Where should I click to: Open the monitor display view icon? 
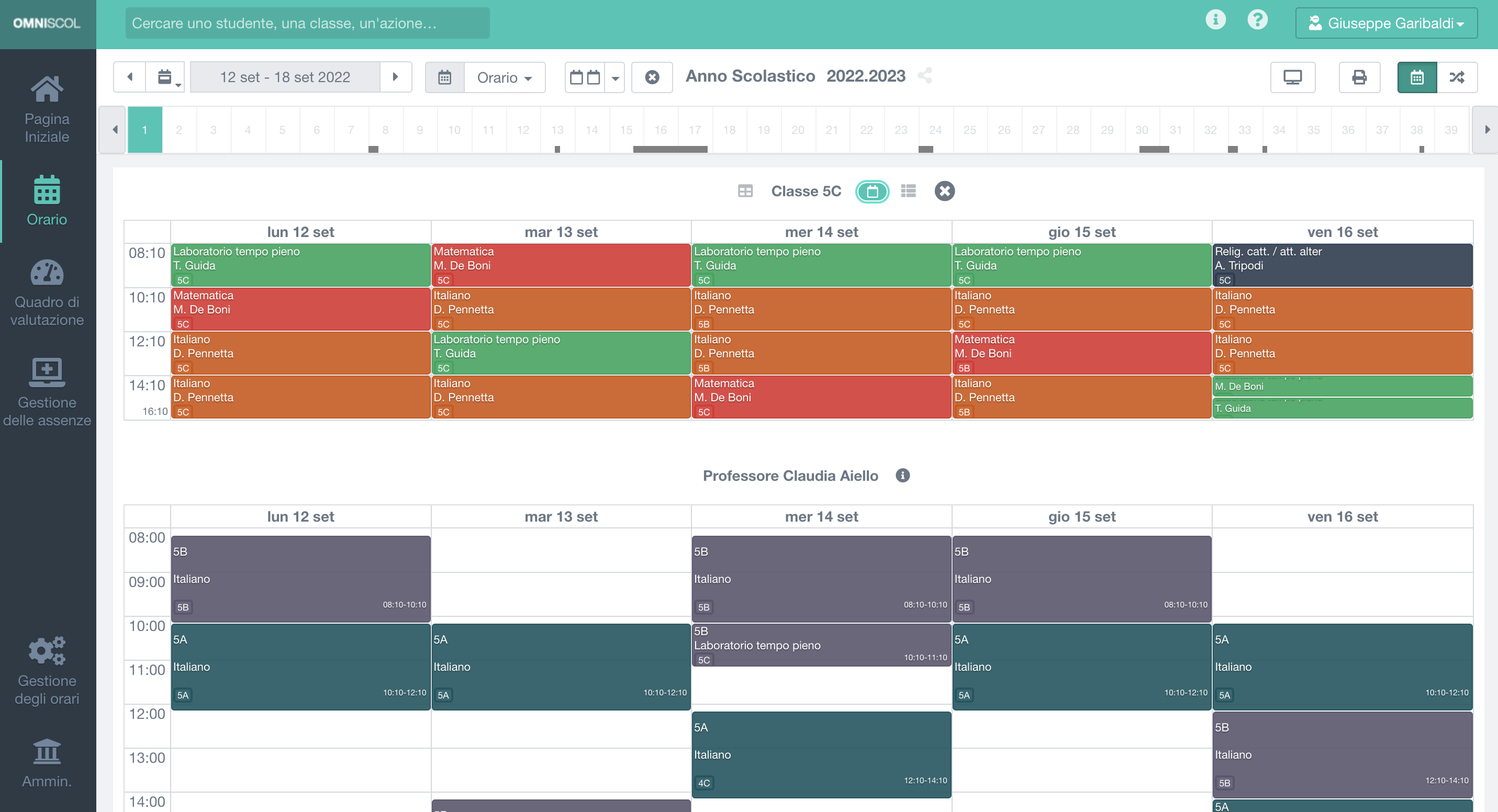pos(1292,77)
